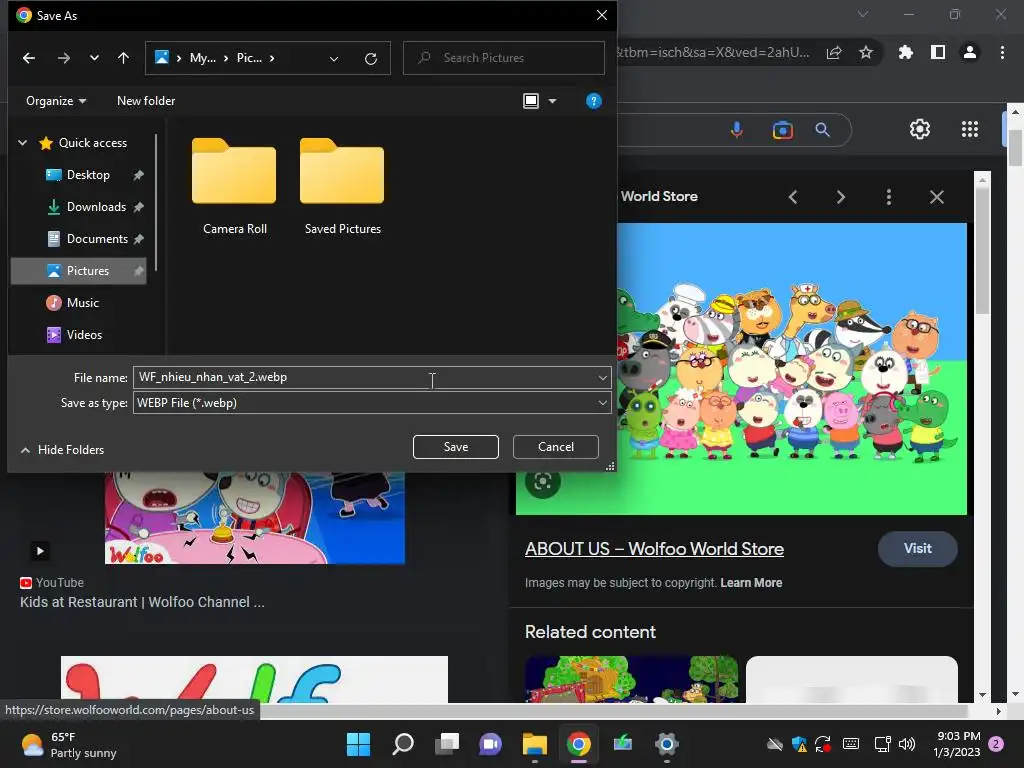Select Downloads in the sidebar
Viewport: 1024px width, 768px height.
coord(96,206)
